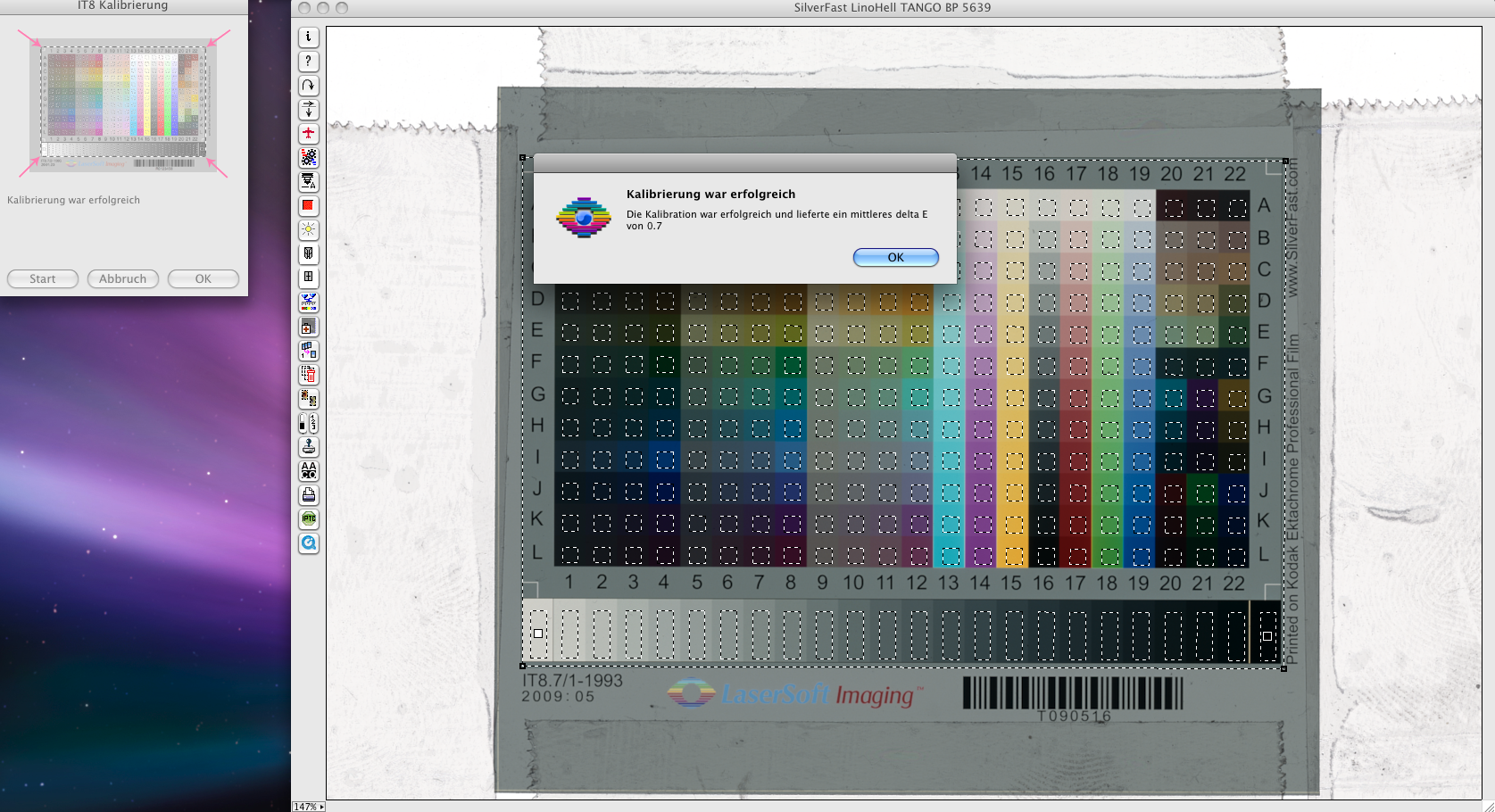Screen dimensions: 1495x812
Task: Open the IT8 calibration icon with color strip
Action: coord(308,302)
